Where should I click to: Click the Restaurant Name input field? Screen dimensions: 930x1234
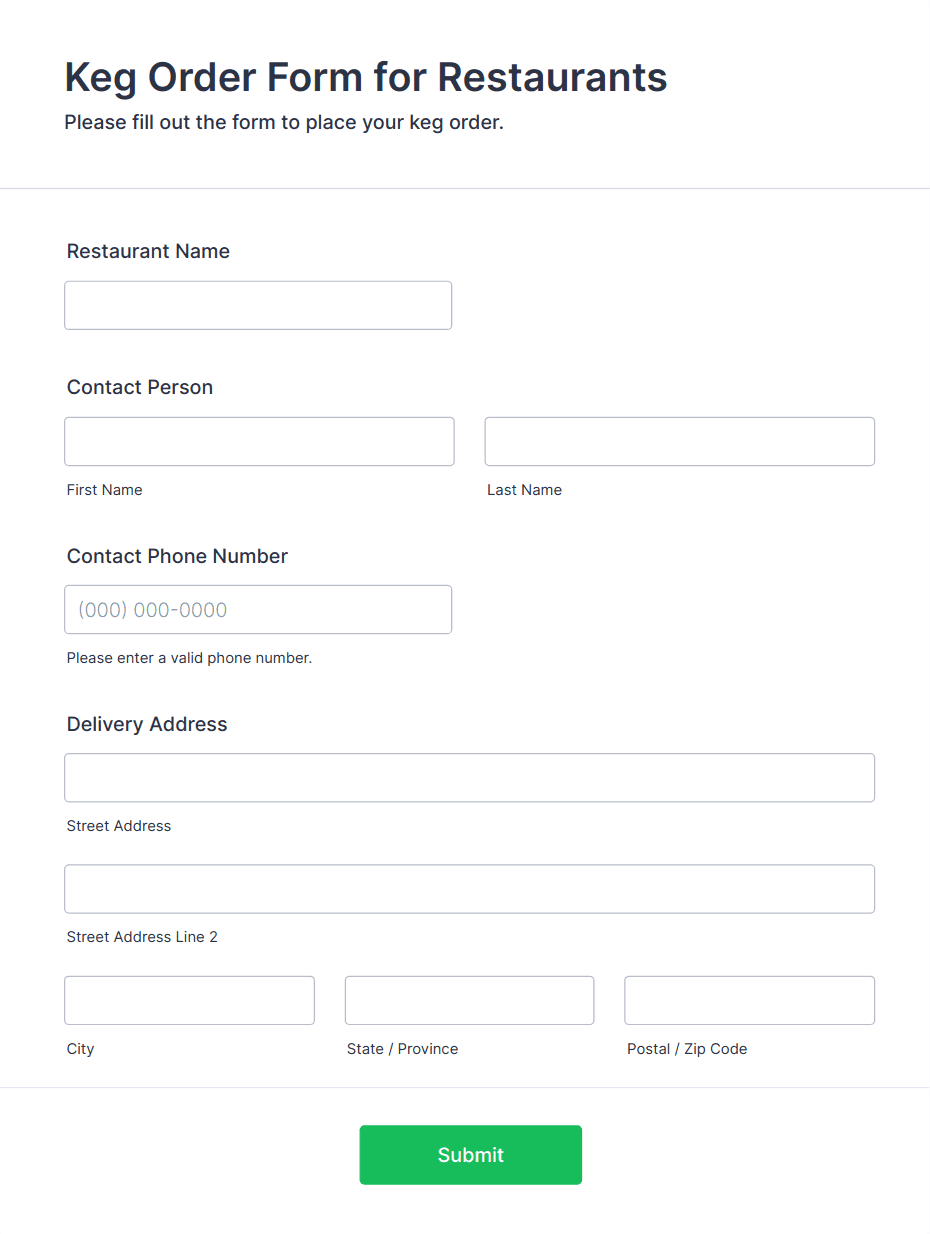(x=258, y=305)
